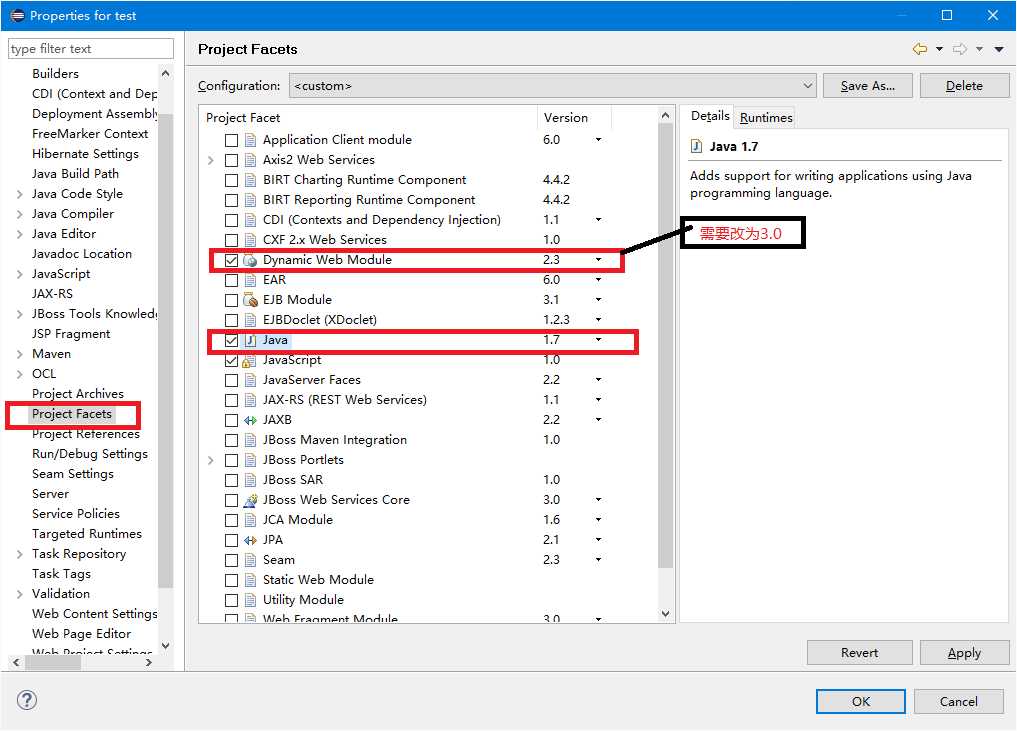Click the JBoss SAR page icon
This screenshot has height=731, width=1017.
point(250,481)
